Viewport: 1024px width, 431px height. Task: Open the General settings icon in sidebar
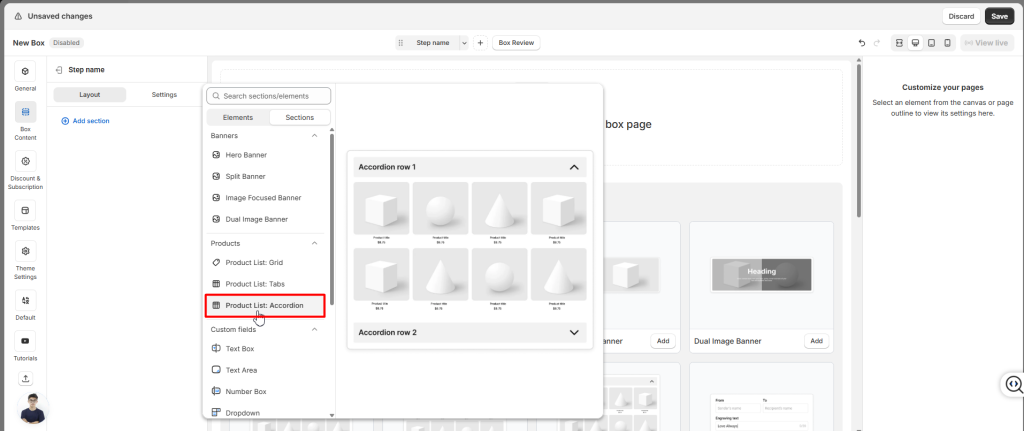pos(25,72)
